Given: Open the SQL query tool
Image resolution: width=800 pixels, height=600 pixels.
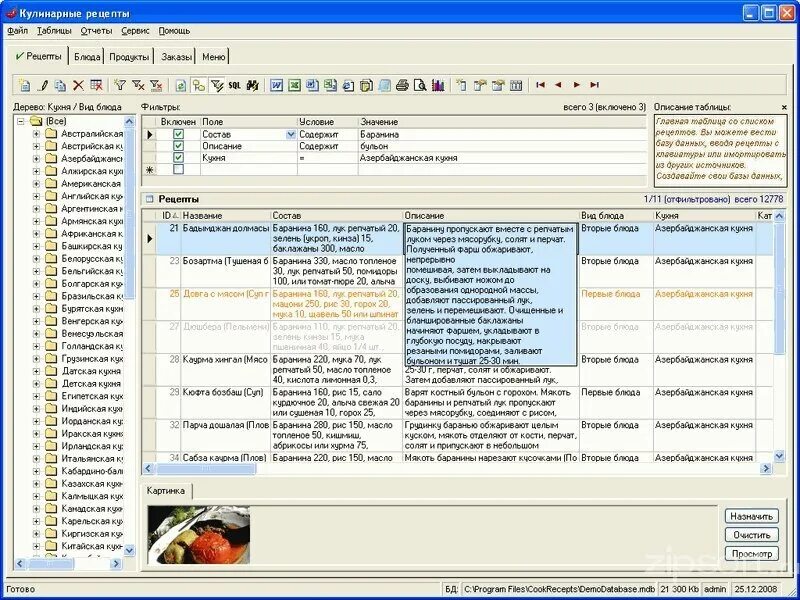Looking at the screenshot, I should [234, 85].
